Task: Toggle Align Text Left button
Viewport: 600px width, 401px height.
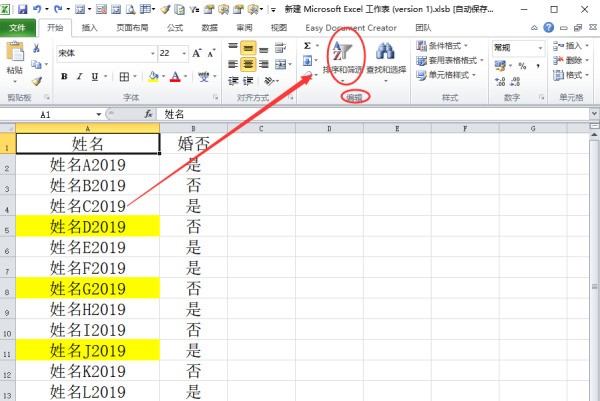Action: point(233,64)
